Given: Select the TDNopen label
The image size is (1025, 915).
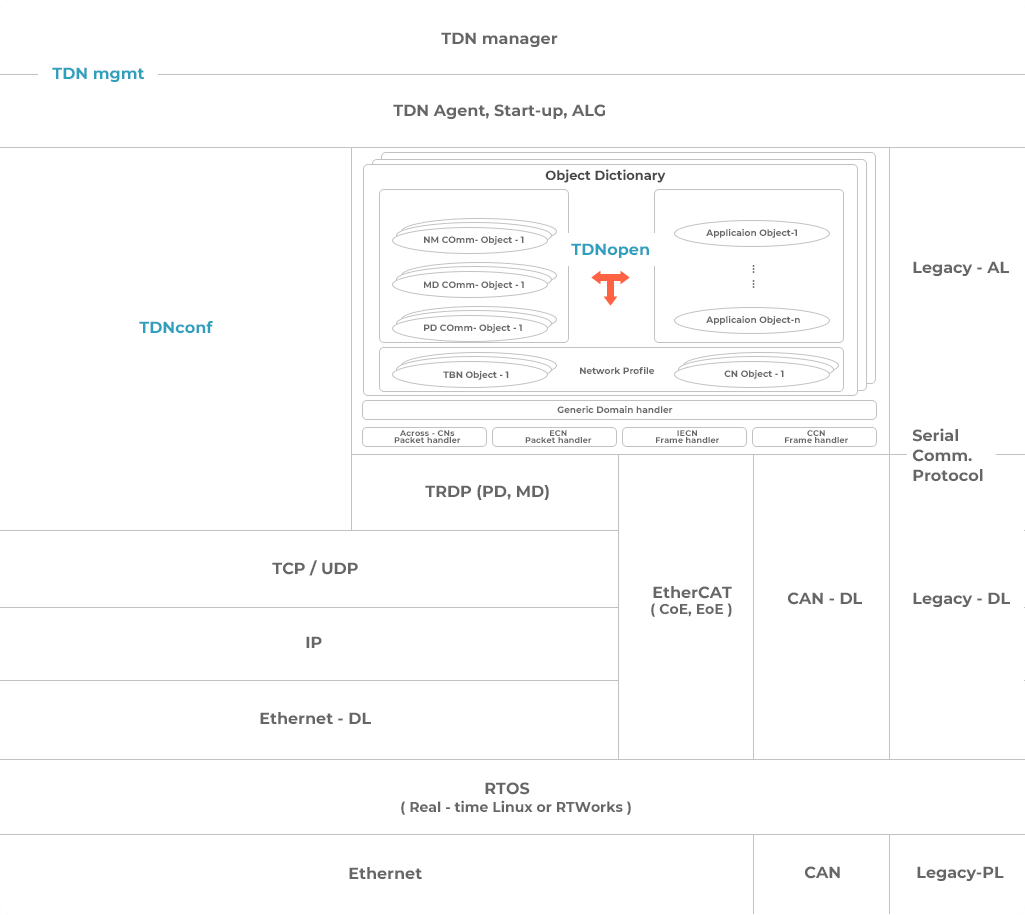Looking at the screenshot, I should point(610,250).
